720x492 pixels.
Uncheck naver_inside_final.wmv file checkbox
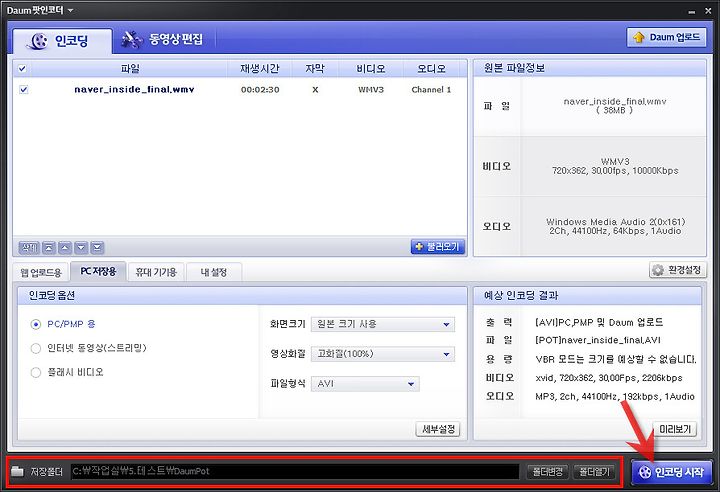(x=24, y=90)
